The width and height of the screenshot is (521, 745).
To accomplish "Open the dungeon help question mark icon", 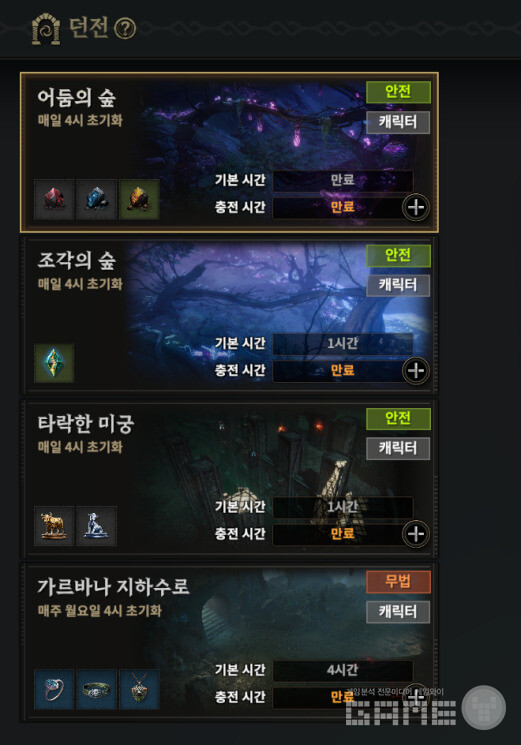I will [x=125, y=29].
